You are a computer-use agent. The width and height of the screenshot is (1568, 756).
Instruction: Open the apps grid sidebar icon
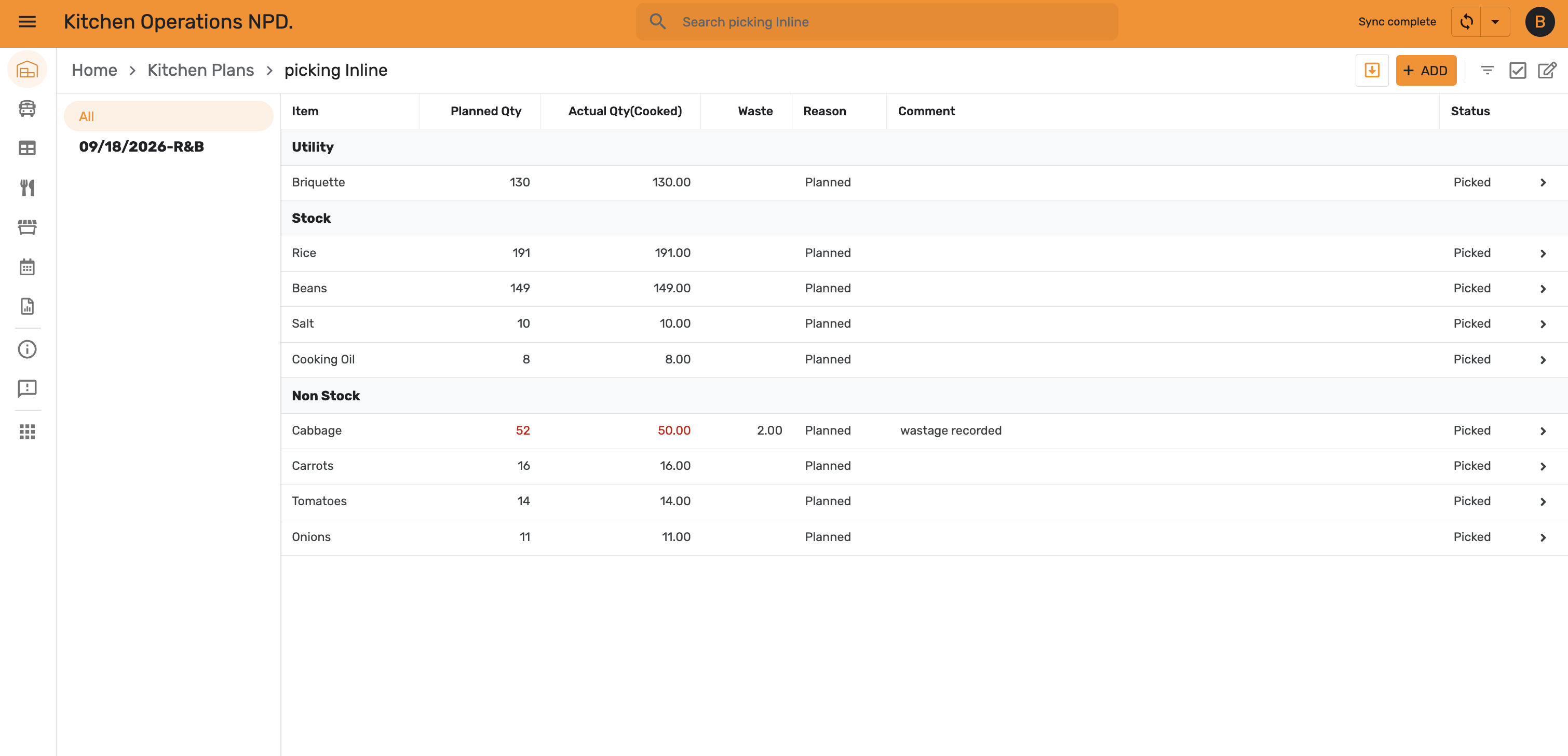(28, 431)
